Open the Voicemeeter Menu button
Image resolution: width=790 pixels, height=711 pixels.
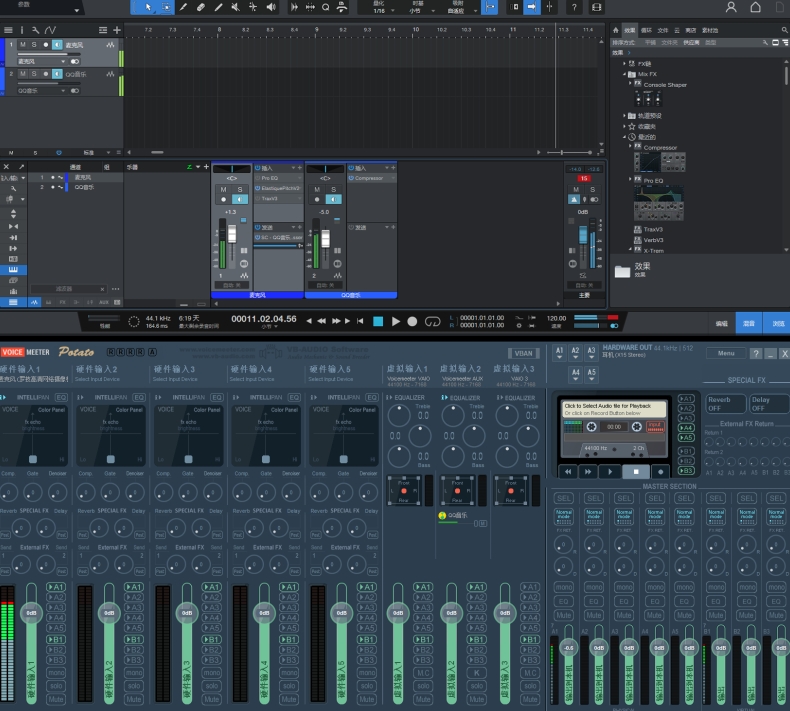725,353
